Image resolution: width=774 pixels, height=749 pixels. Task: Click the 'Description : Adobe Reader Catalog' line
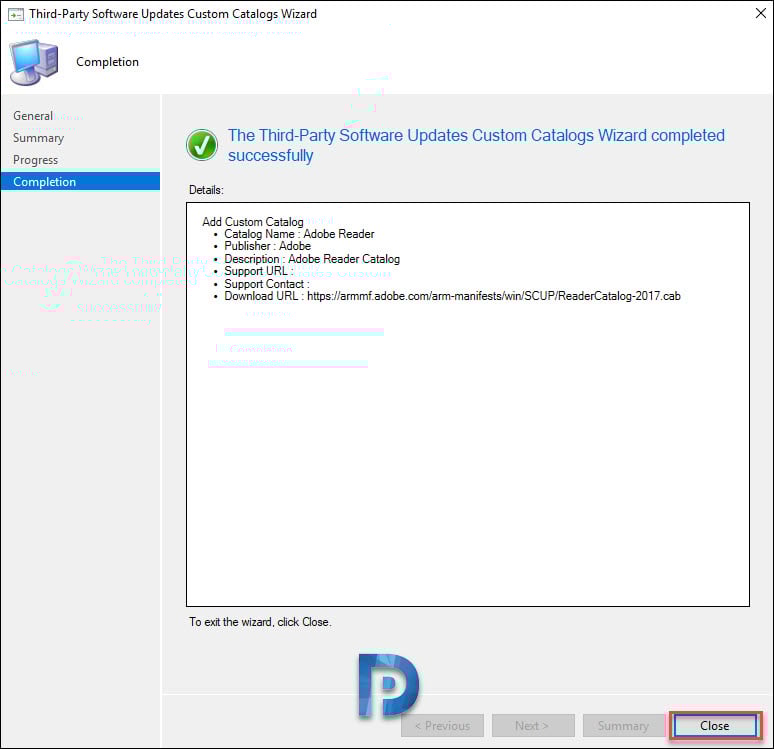click(312, 259)
